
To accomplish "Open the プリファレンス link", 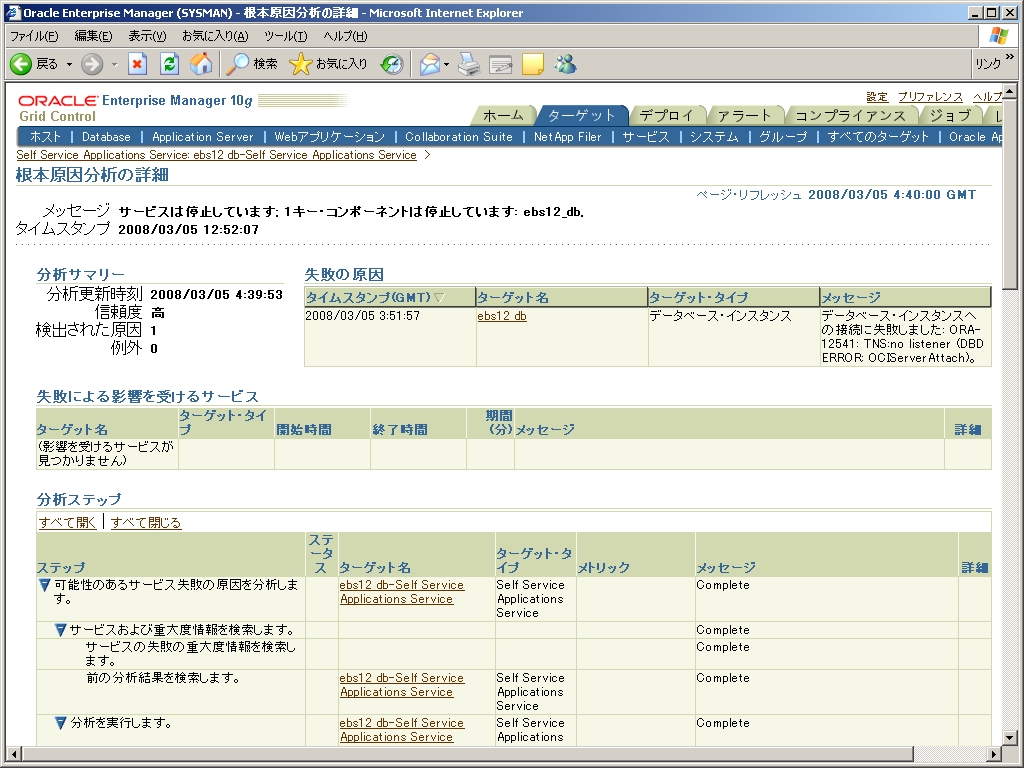I will coord(930,97).
